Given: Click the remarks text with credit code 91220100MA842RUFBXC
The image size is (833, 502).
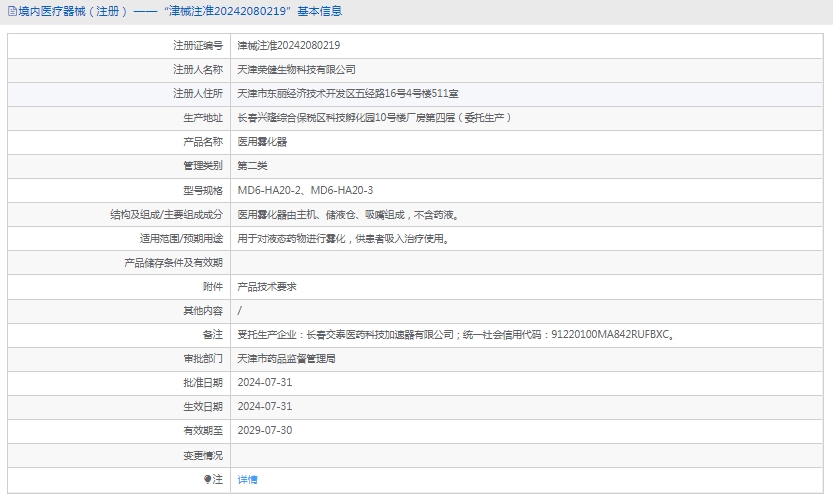Looking at the screenshot, I should point(455,335).
